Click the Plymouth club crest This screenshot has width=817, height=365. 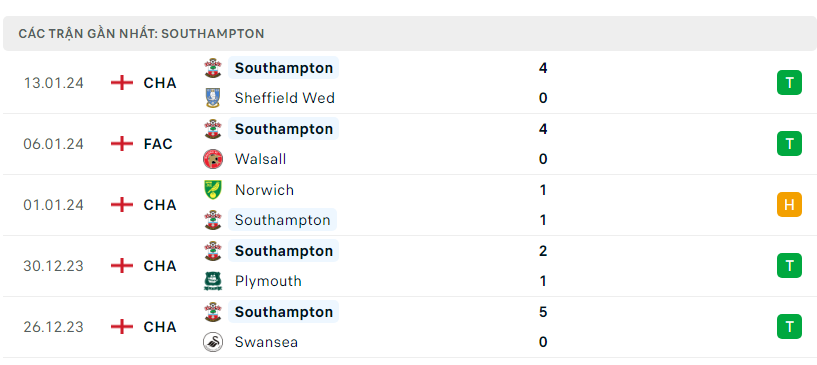[213, 281]
